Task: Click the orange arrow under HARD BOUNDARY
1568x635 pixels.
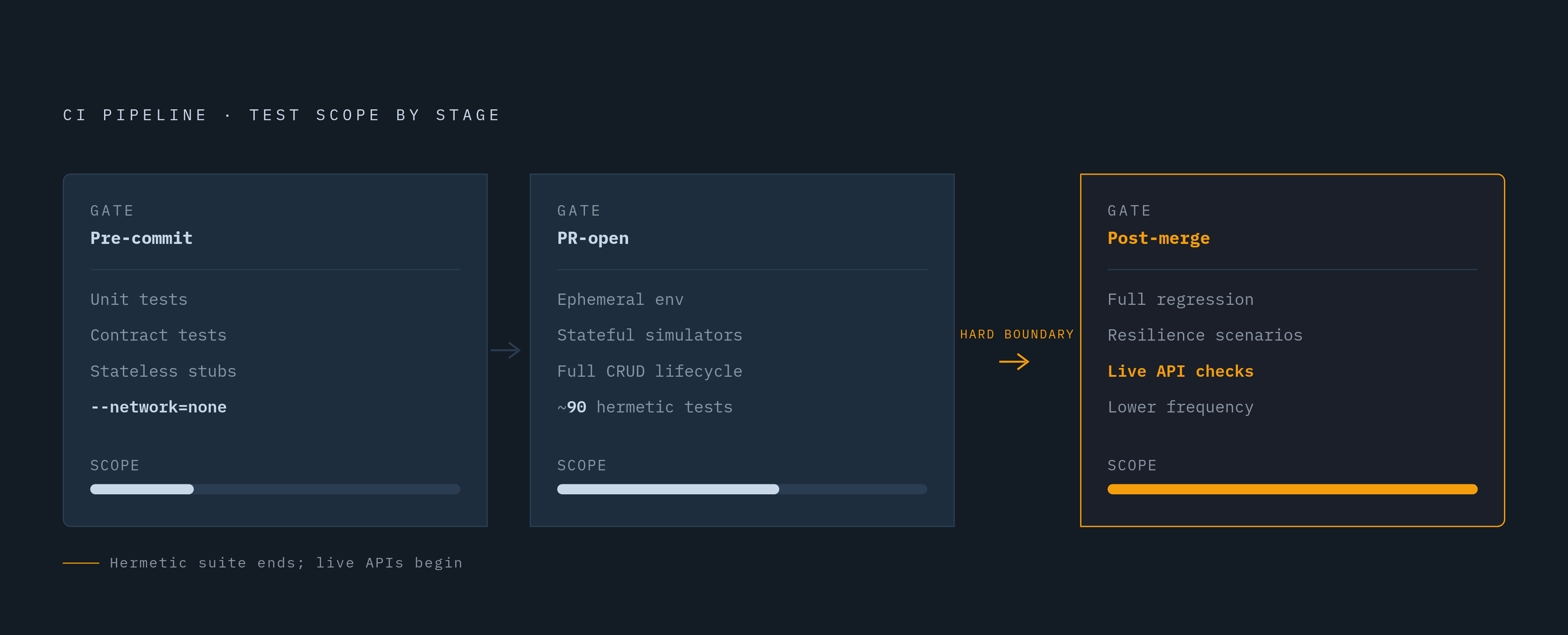Action: (x=1014, y=361)
